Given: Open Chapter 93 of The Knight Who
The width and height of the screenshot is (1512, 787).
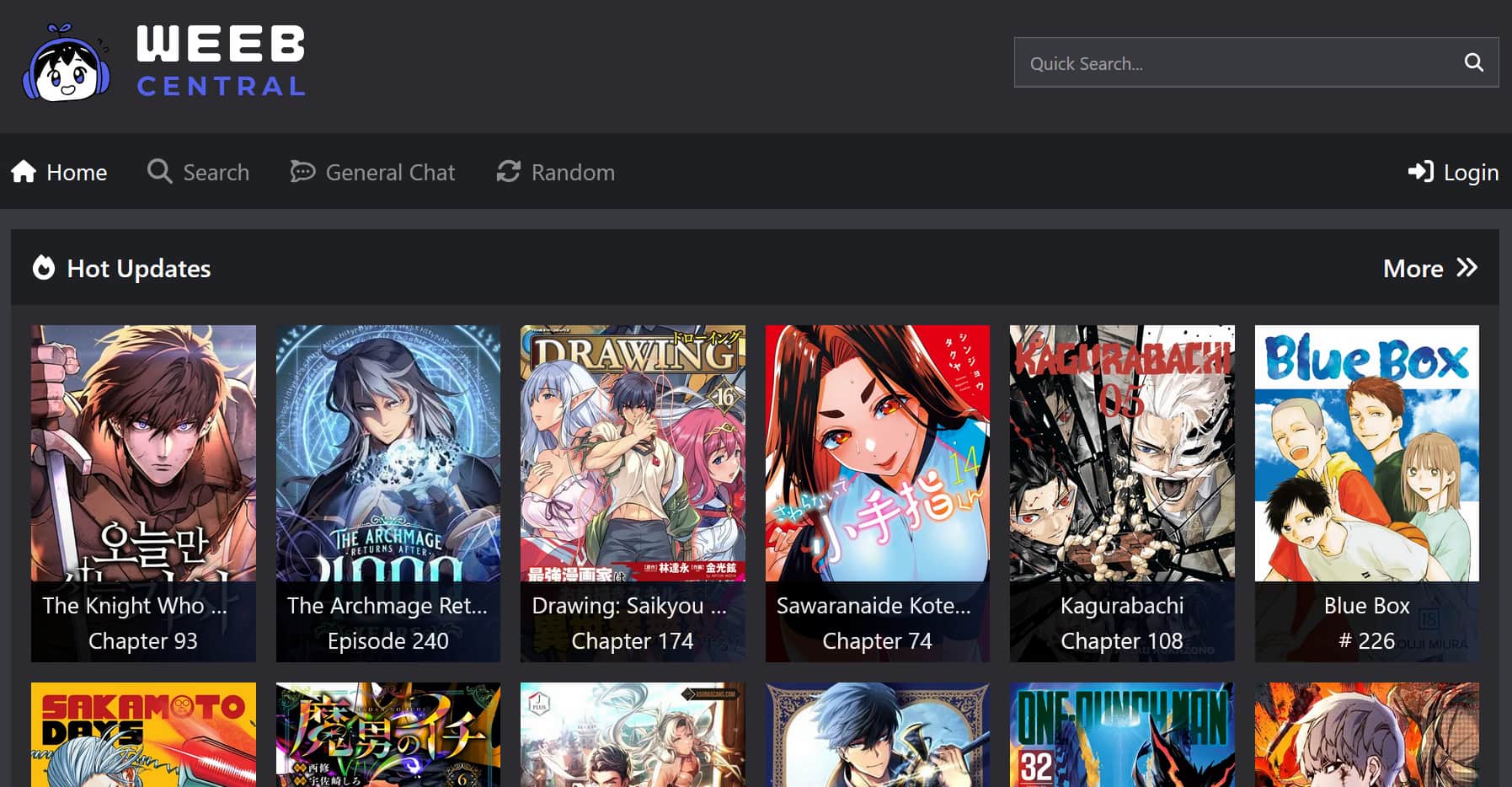Looking at the screenshot, I should pos(143,641).
